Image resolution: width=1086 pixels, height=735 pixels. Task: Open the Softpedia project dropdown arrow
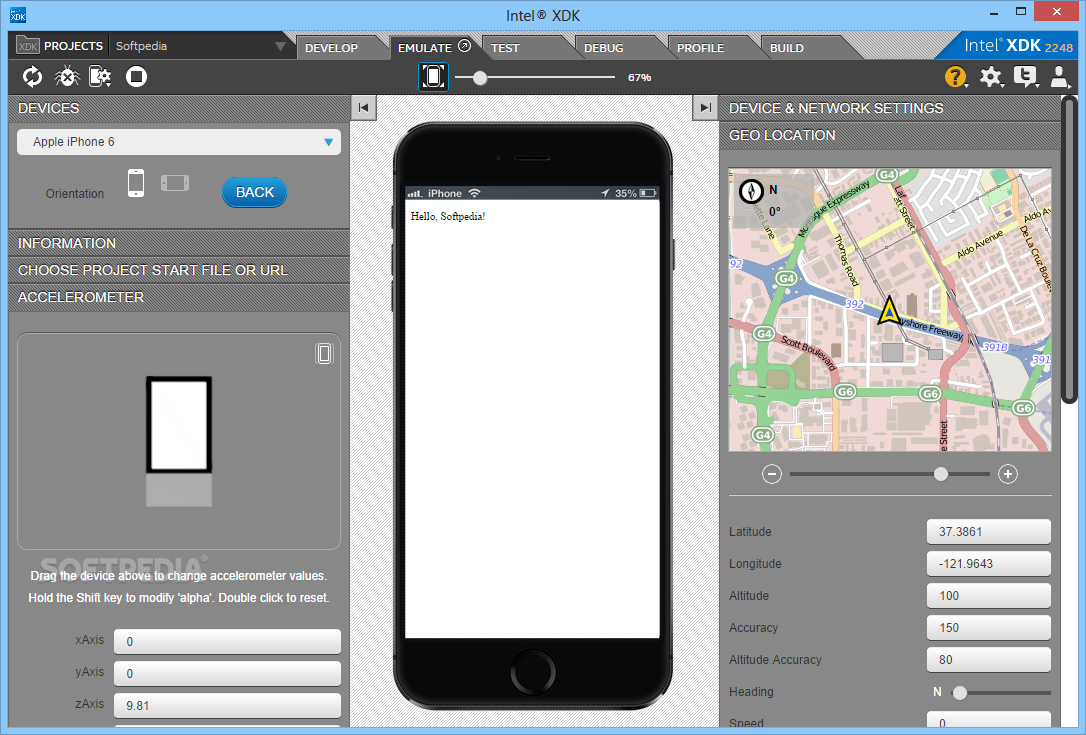coord(280,46)
